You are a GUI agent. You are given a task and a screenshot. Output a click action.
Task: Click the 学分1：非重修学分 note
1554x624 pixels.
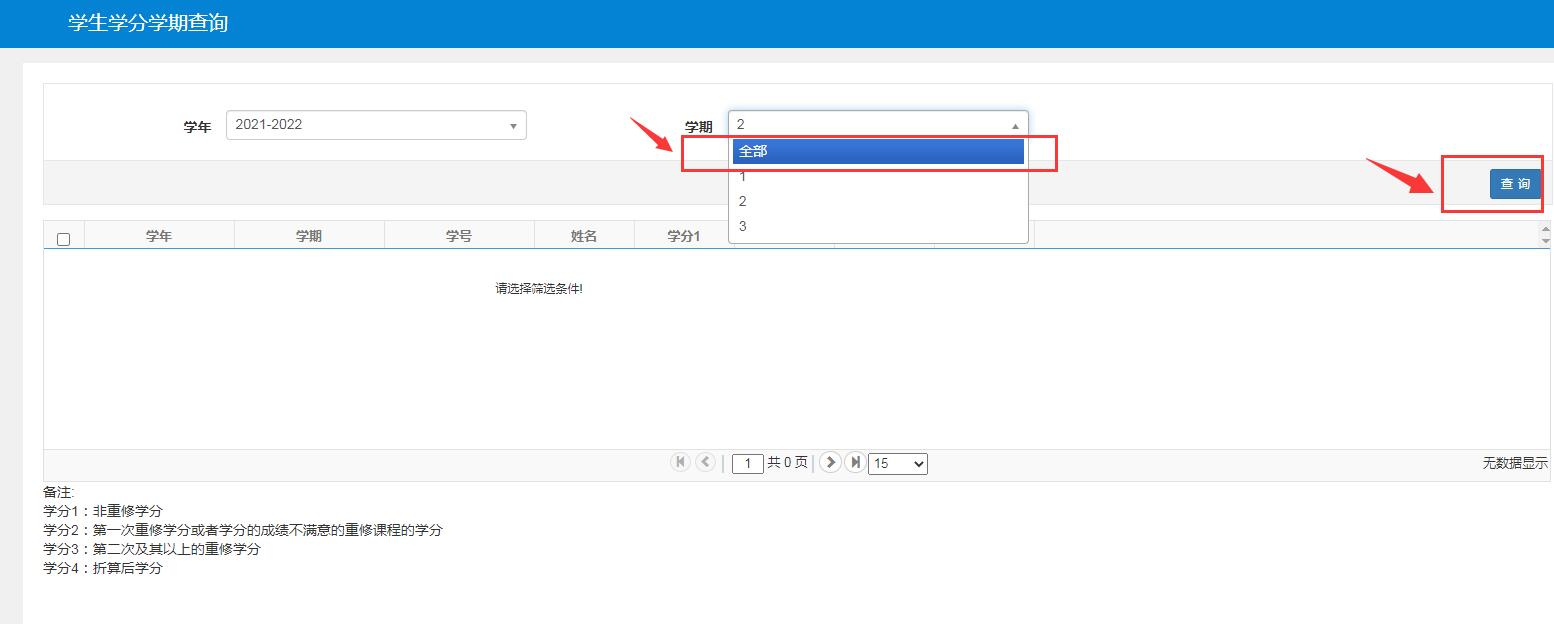[x=103, y=511]
